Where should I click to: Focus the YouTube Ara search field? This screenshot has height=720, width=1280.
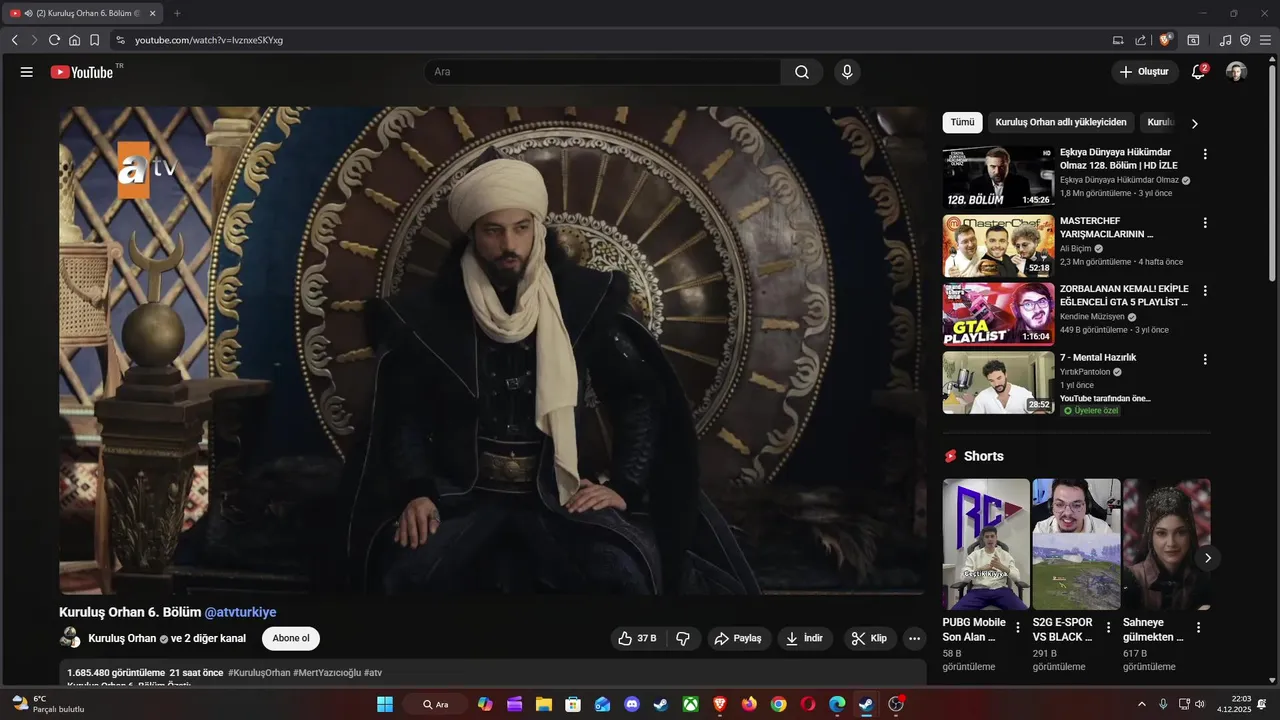click(x=603, y=72)
